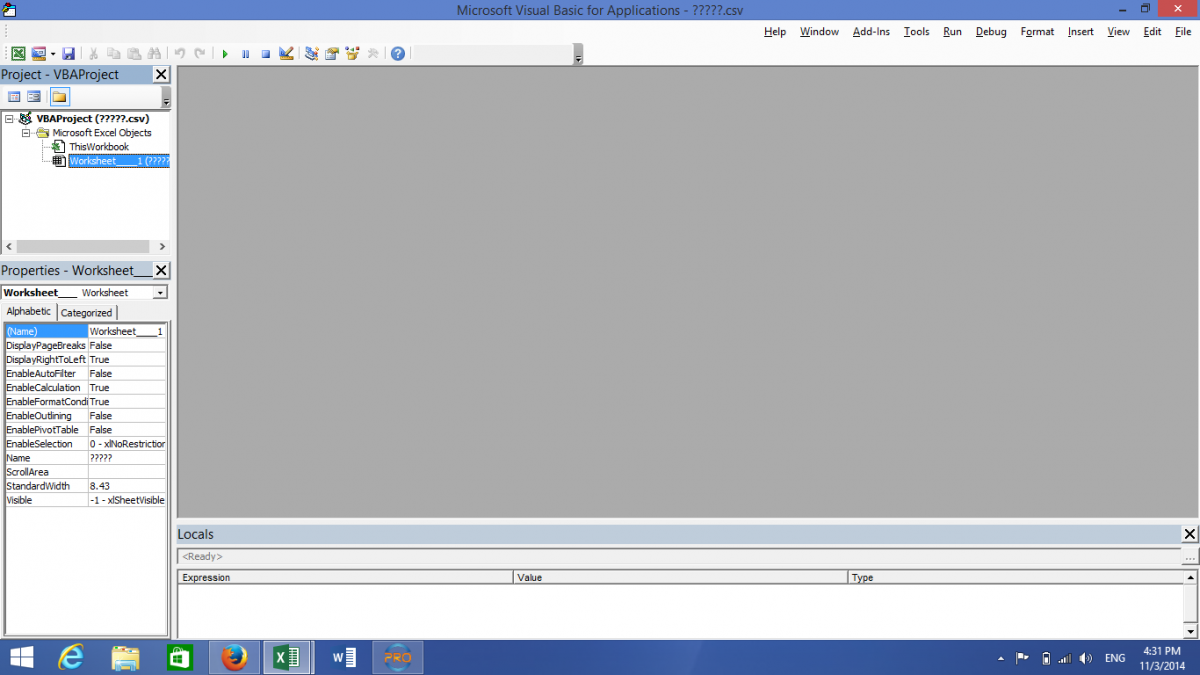Click the Visible property value xlSheetVisible
Image resolution: width=1200 pixels, height=675 pixels.
pyautogui.click(x=127, y=500)
